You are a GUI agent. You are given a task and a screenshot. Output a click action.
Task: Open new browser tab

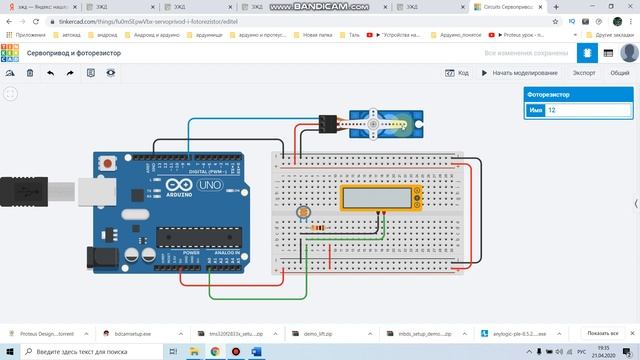tap(556, 7)
